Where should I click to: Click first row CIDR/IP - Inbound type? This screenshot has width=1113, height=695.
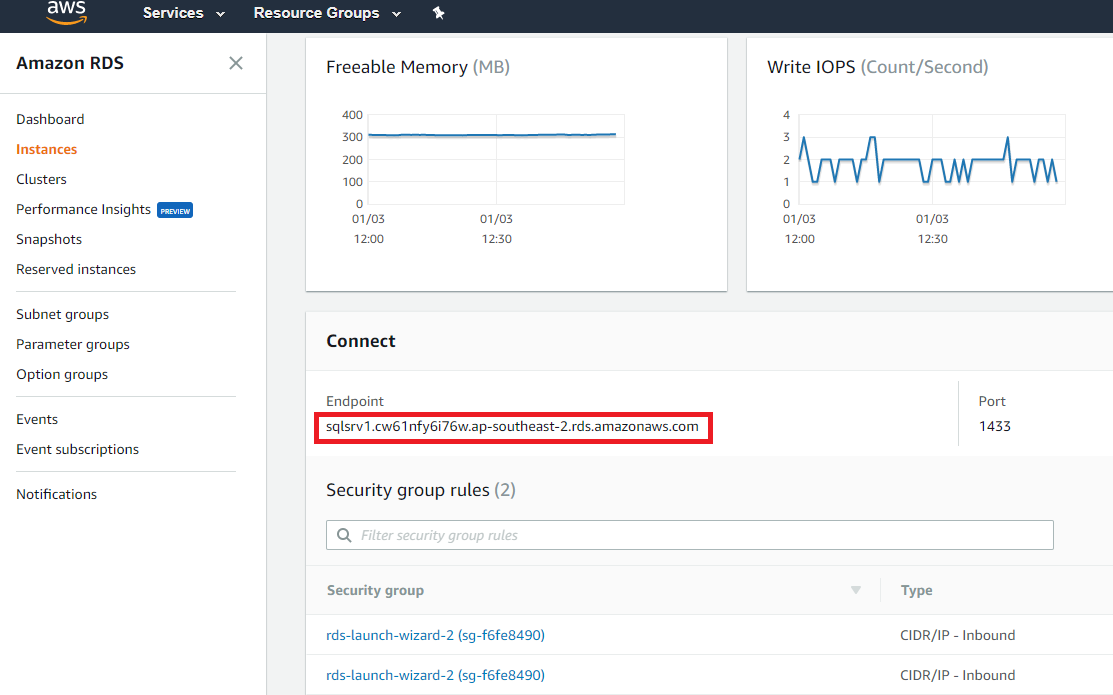click(958, 635)
